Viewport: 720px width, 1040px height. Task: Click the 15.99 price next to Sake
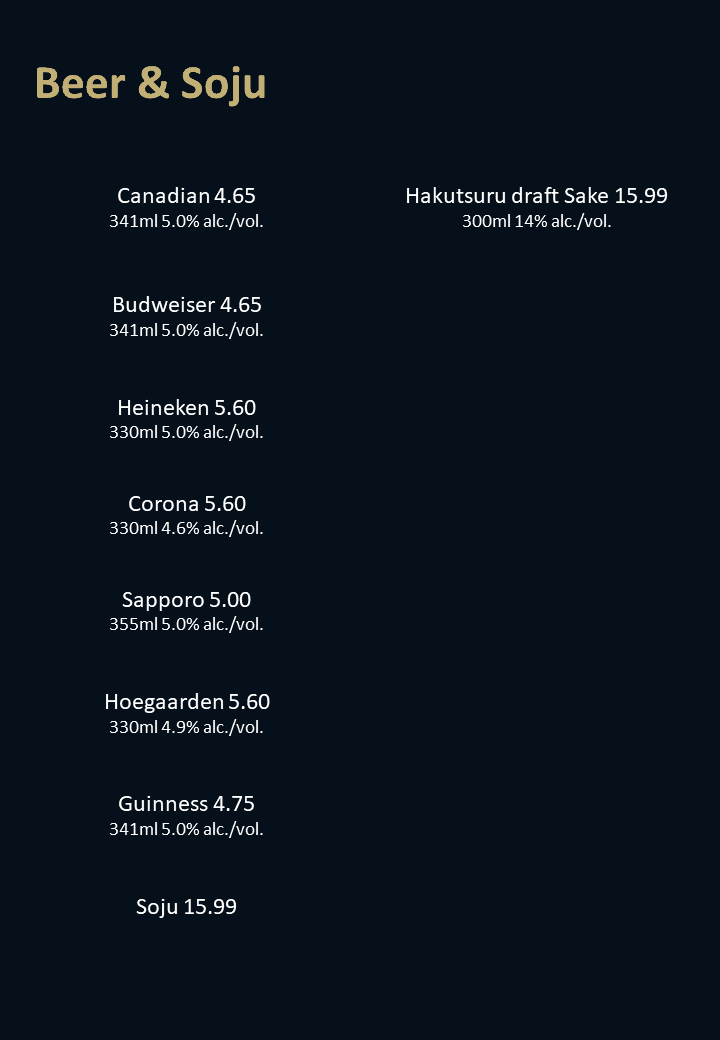click(x=641, y=196)
